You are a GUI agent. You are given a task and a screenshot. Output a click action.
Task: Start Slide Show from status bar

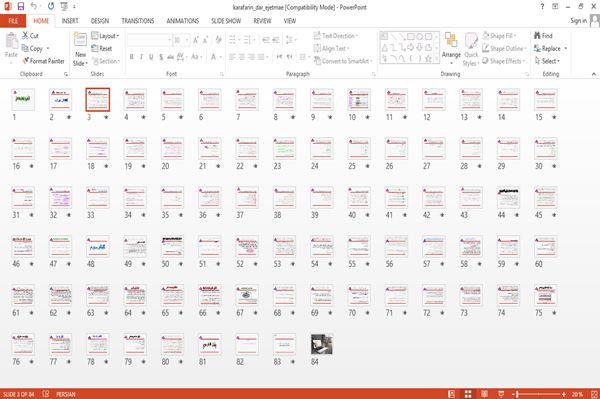[x=501, y=394]
